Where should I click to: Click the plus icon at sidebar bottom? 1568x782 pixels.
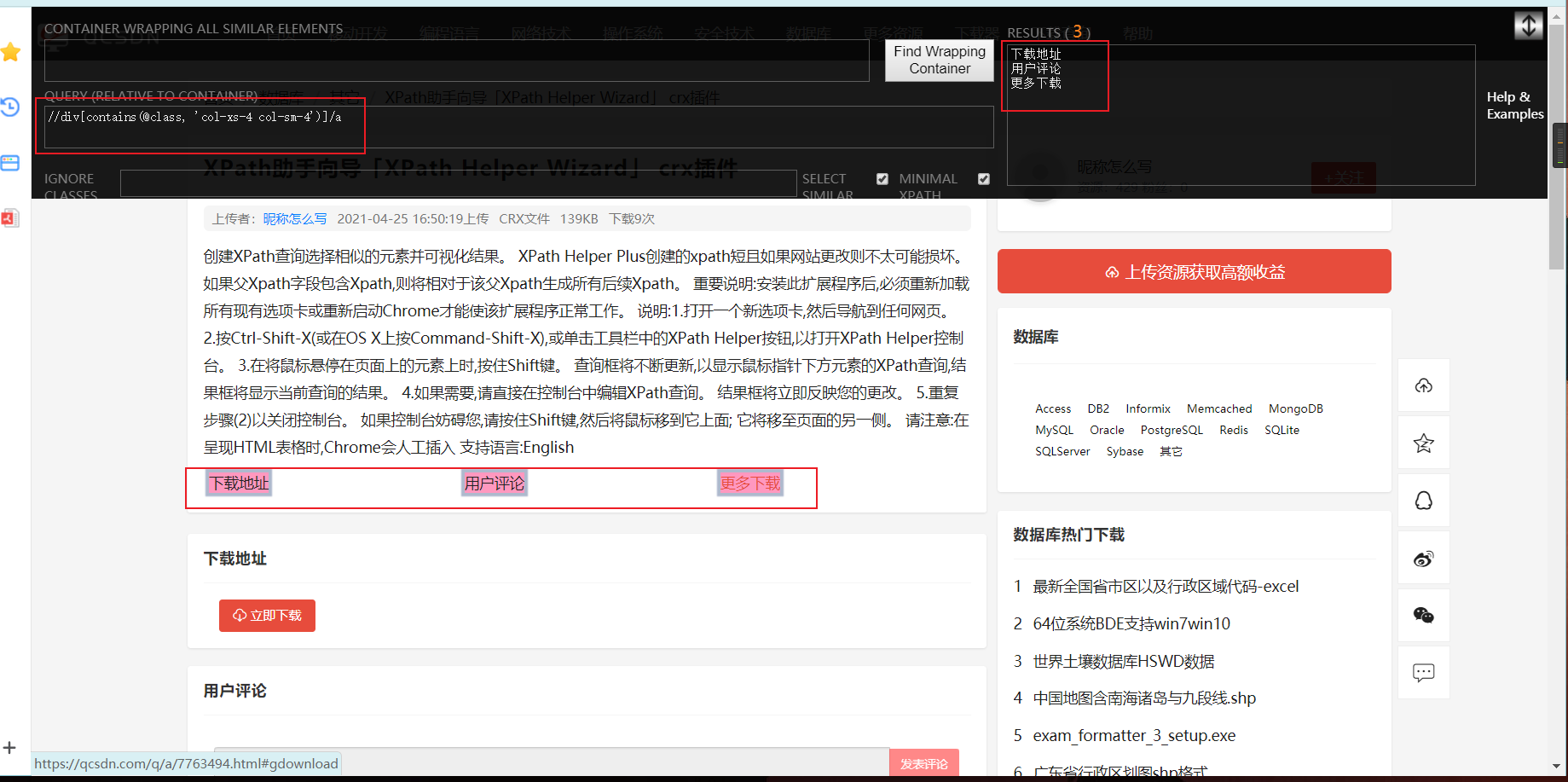[9, 748]
